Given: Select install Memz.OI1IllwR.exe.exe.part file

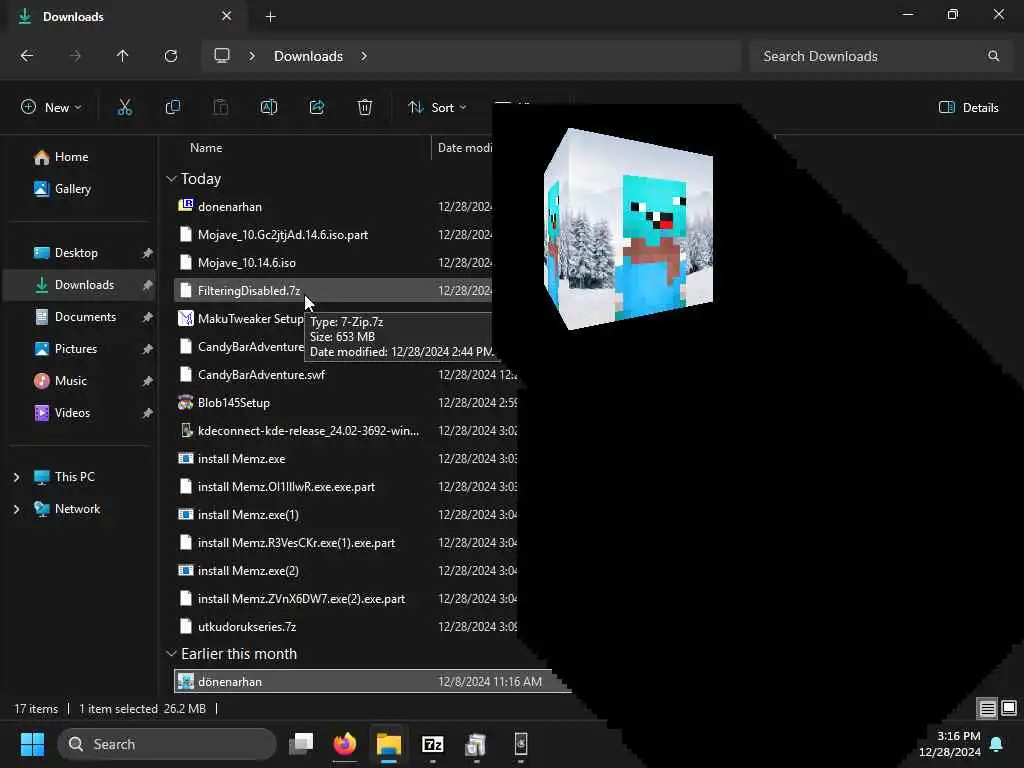Looking at the screenshot, I should [286, 487].
